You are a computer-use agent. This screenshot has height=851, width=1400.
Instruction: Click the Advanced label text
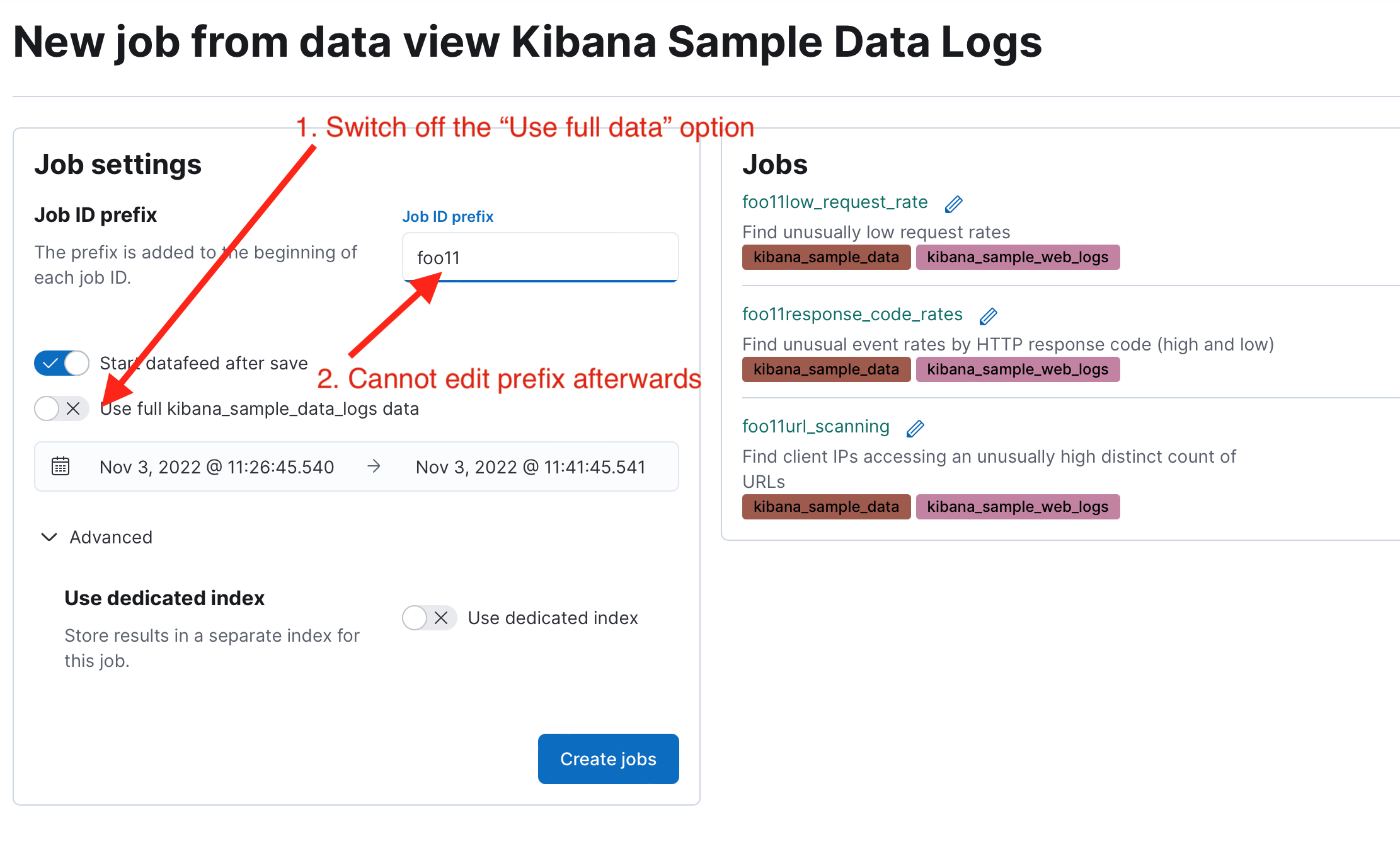coord(111,537)
